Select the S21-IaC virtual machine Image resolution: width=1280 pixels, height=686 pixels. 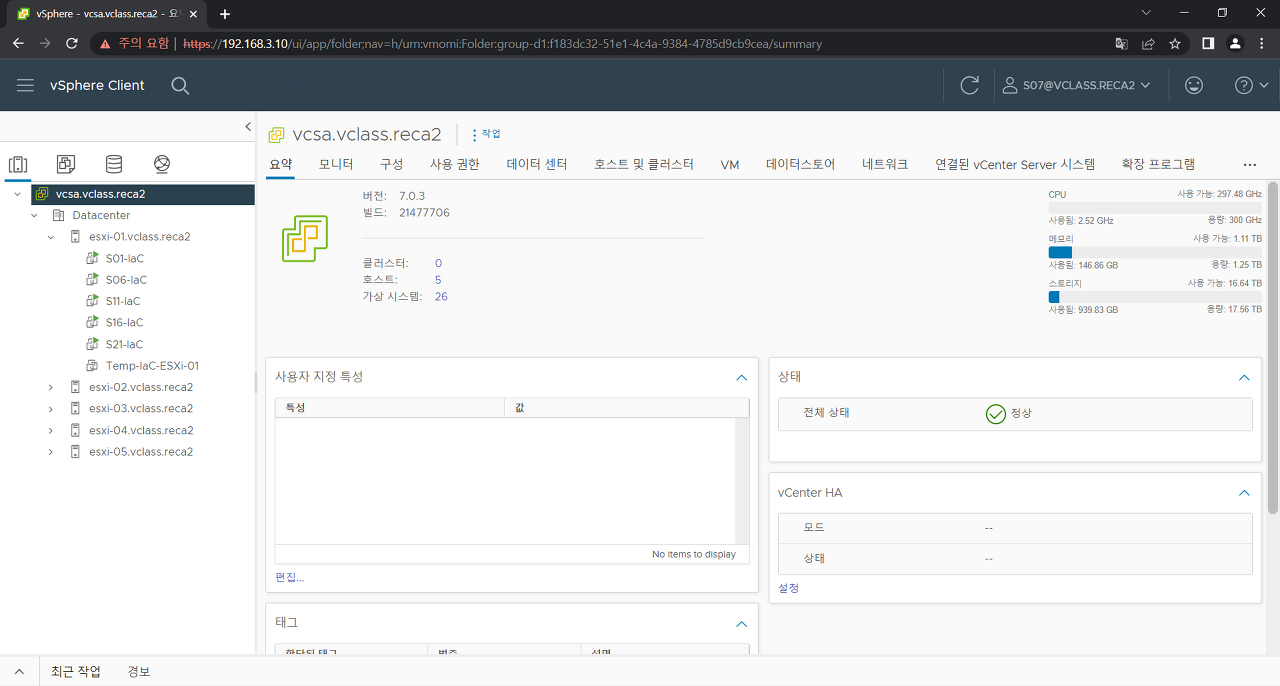pyautogui.click(x=124, y=344)
